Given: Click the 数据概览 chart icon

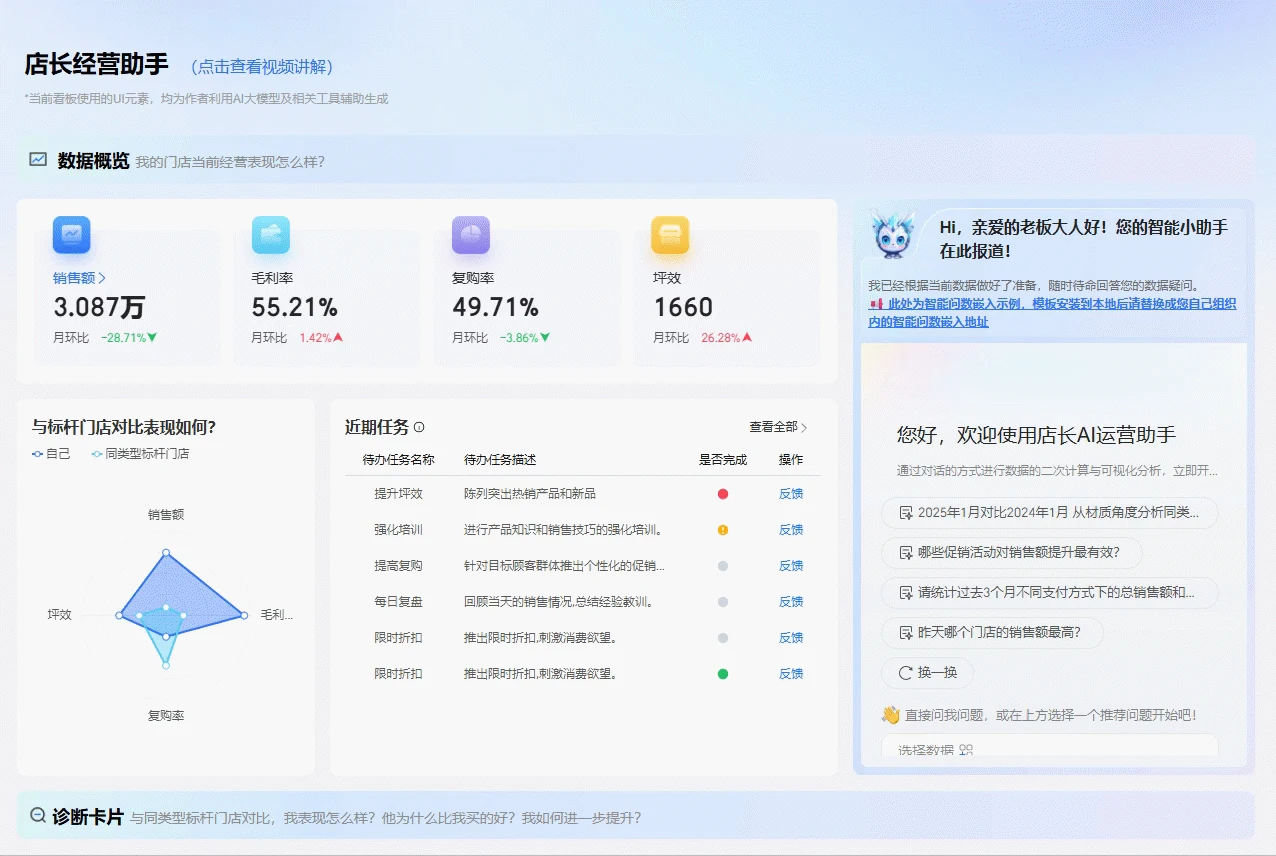Looking at the screenshot, I should pyautogui.click(x=38, y=159).
